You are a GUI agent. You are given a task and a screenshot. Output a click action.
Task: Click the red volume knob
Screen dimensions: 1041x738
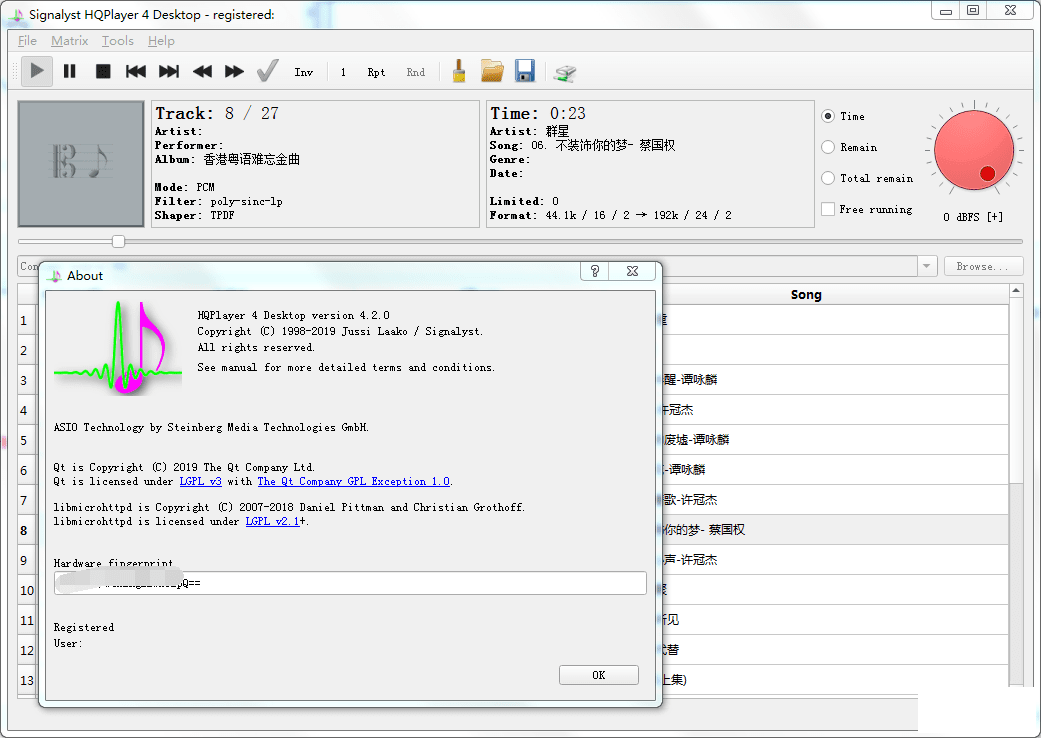(974, 151)
